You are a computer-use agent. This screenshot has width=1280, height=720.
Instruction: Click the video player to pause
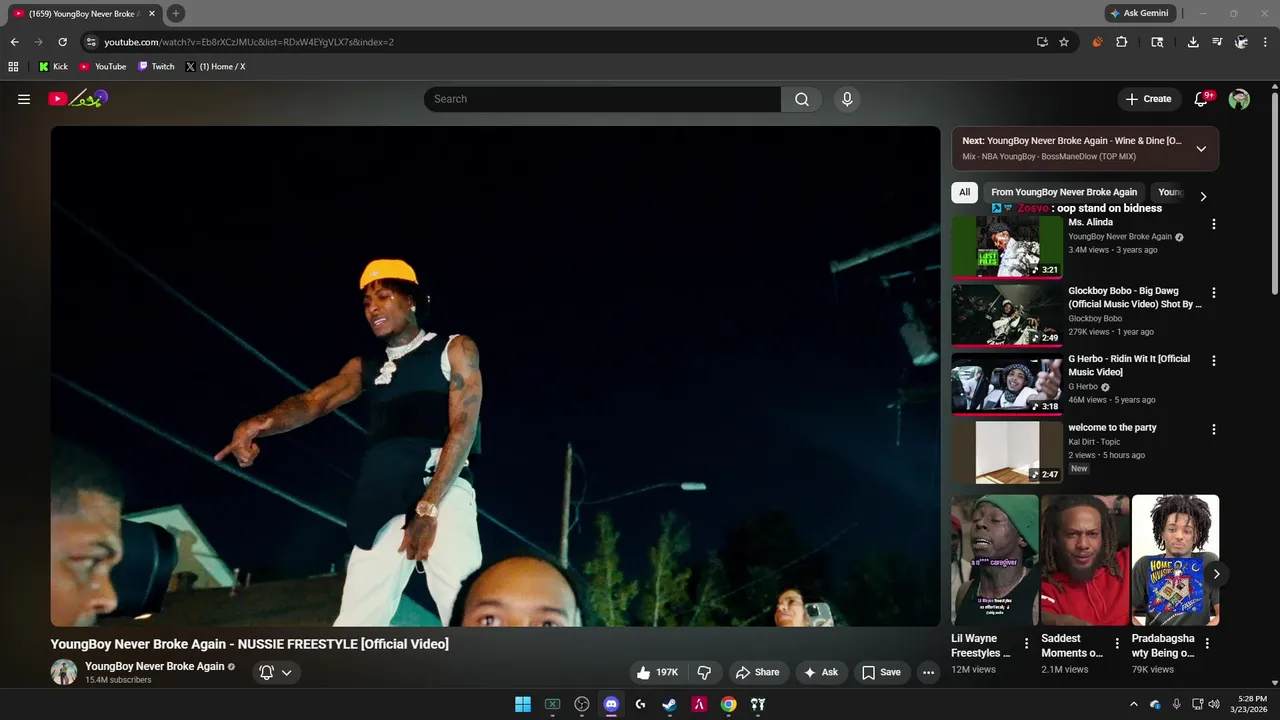(x=495, y=376)
